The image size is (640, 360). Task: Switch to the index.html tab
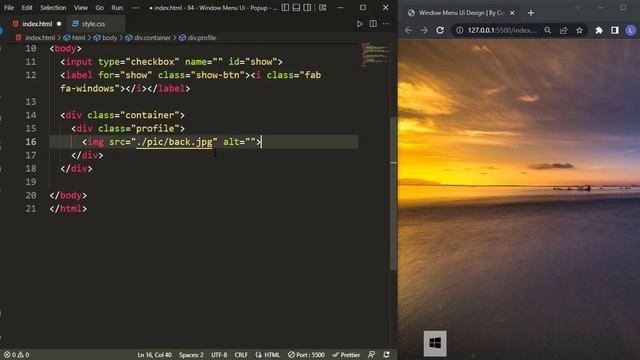[x=37, y=24]
